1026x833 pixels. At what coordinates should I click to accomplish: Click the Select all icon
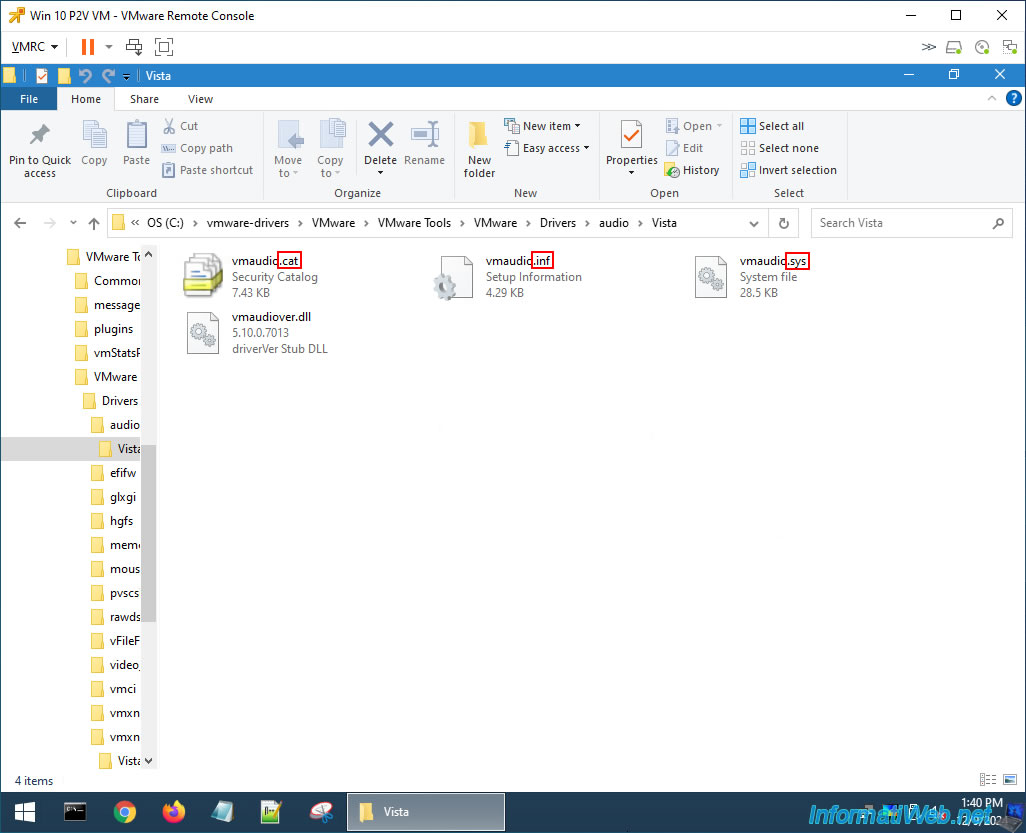[748, 126]
